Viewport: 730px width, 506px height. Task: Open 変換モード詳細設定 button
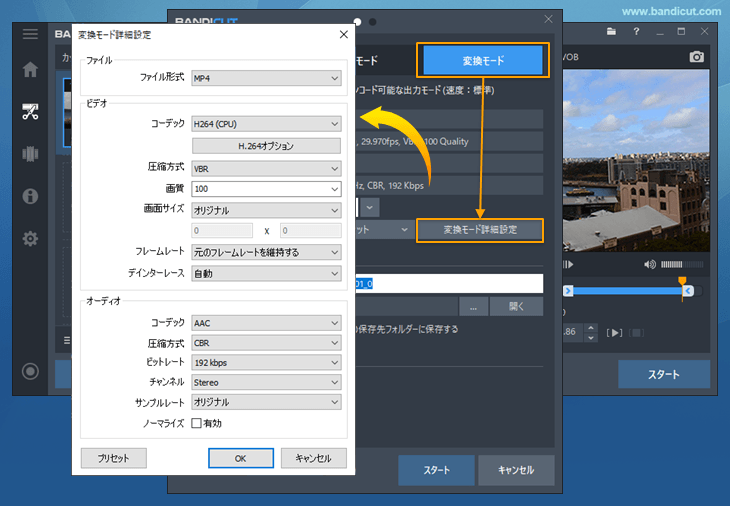(x=480, y=230)
